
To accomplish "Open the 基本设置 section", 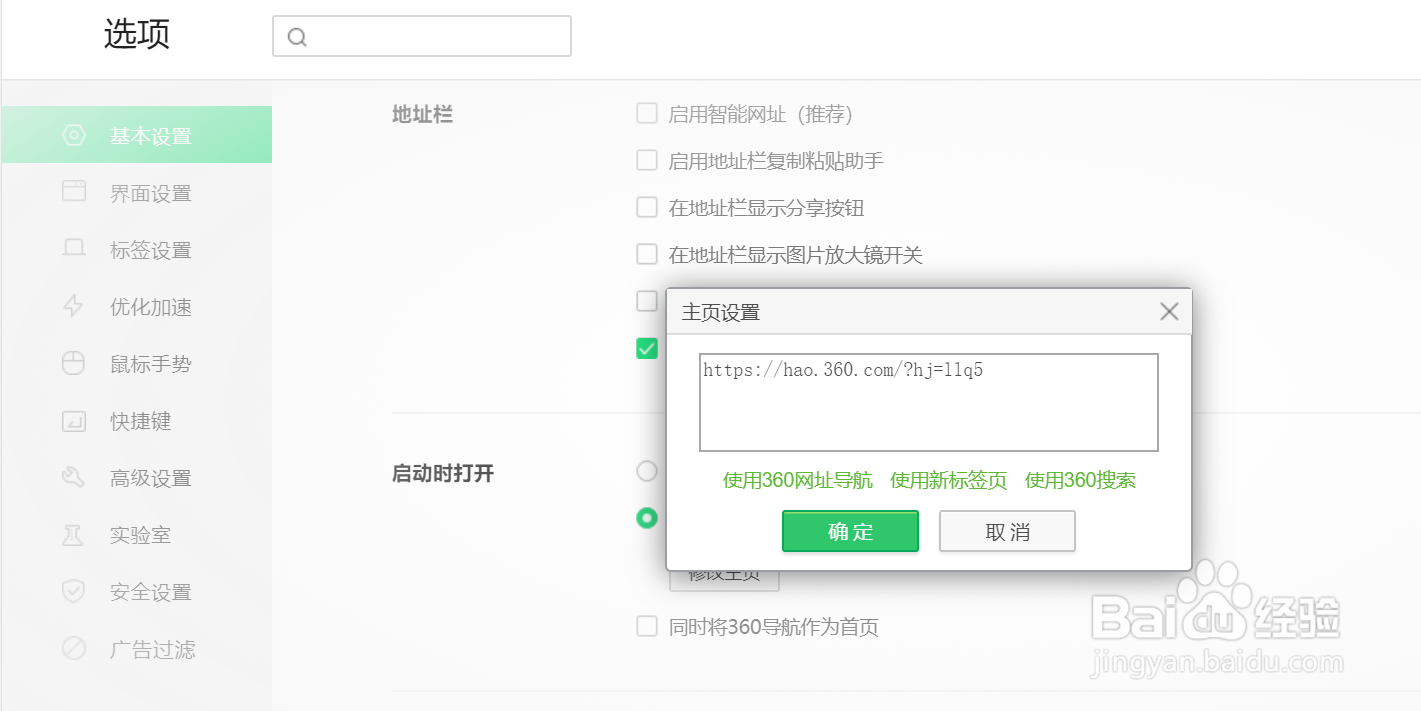I will 136,135.
